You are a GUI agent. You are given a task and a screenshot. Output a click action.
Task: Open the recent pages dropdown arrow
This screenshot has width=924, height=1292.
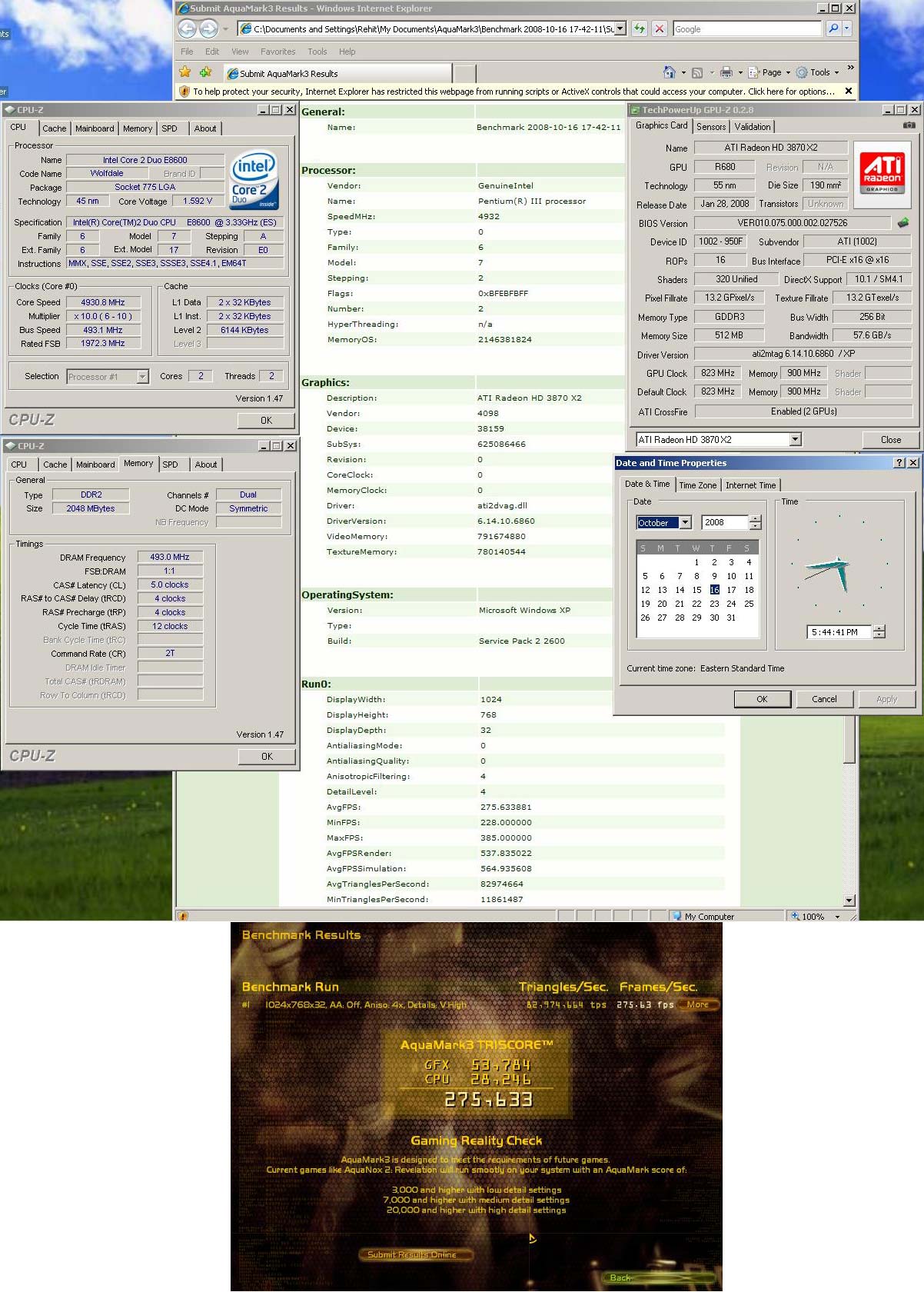click(226, 29)
